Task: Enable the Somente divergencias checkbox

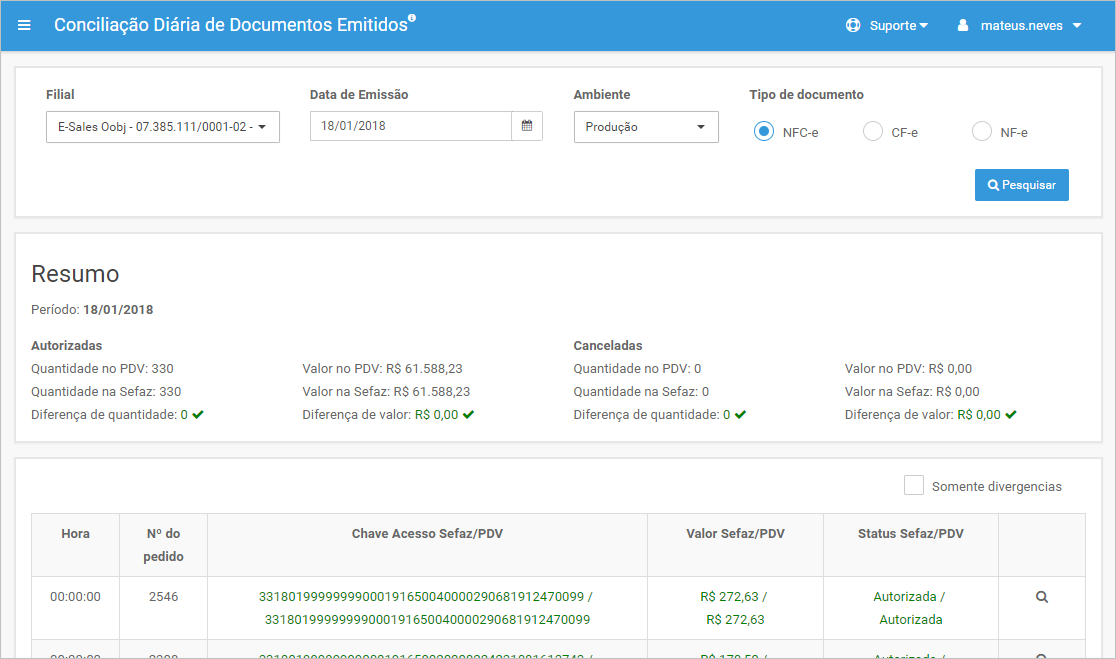Action: click(914, 485)
